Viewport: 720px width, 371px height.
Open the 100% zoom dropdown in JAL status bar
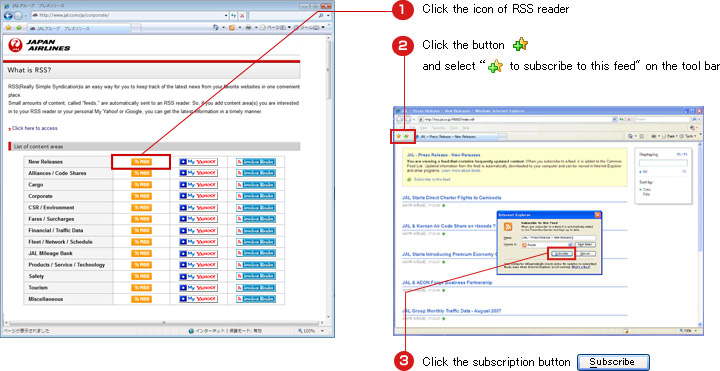pyautogui.click(x=322, y=331)
